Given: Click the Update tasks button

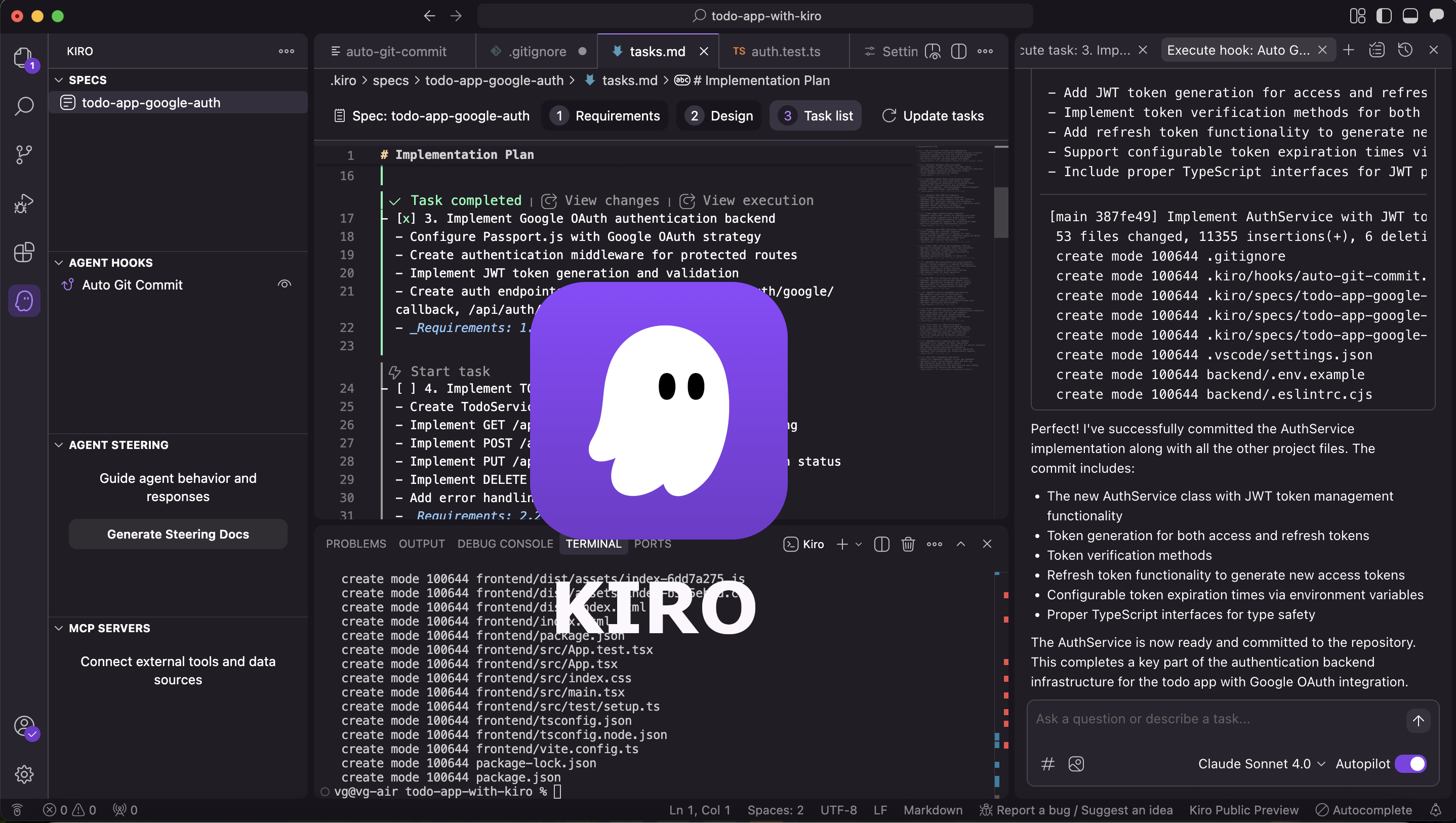Looking at the screenshot, I should coord(933,116).
